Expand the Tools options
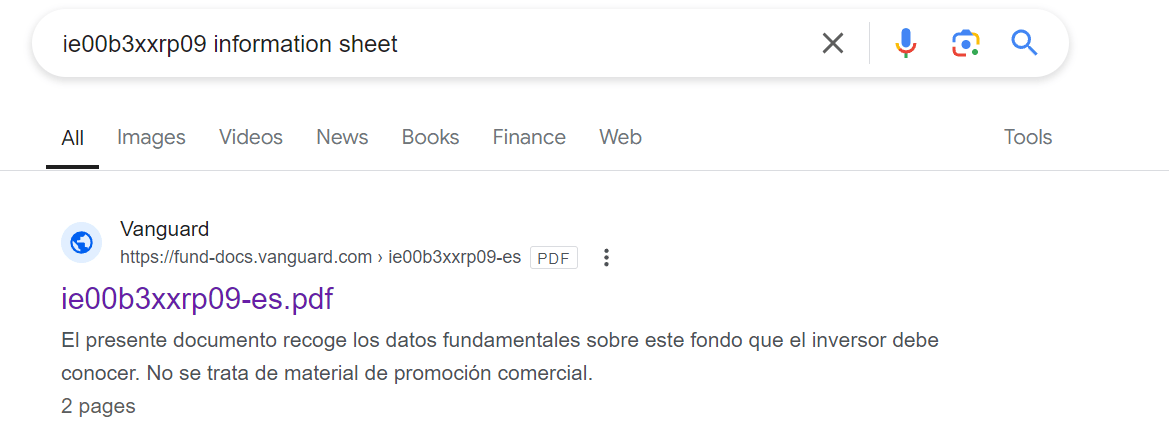Viewport: 1169px width, 429px height. pyautogui.click(x=1027, y=137)
